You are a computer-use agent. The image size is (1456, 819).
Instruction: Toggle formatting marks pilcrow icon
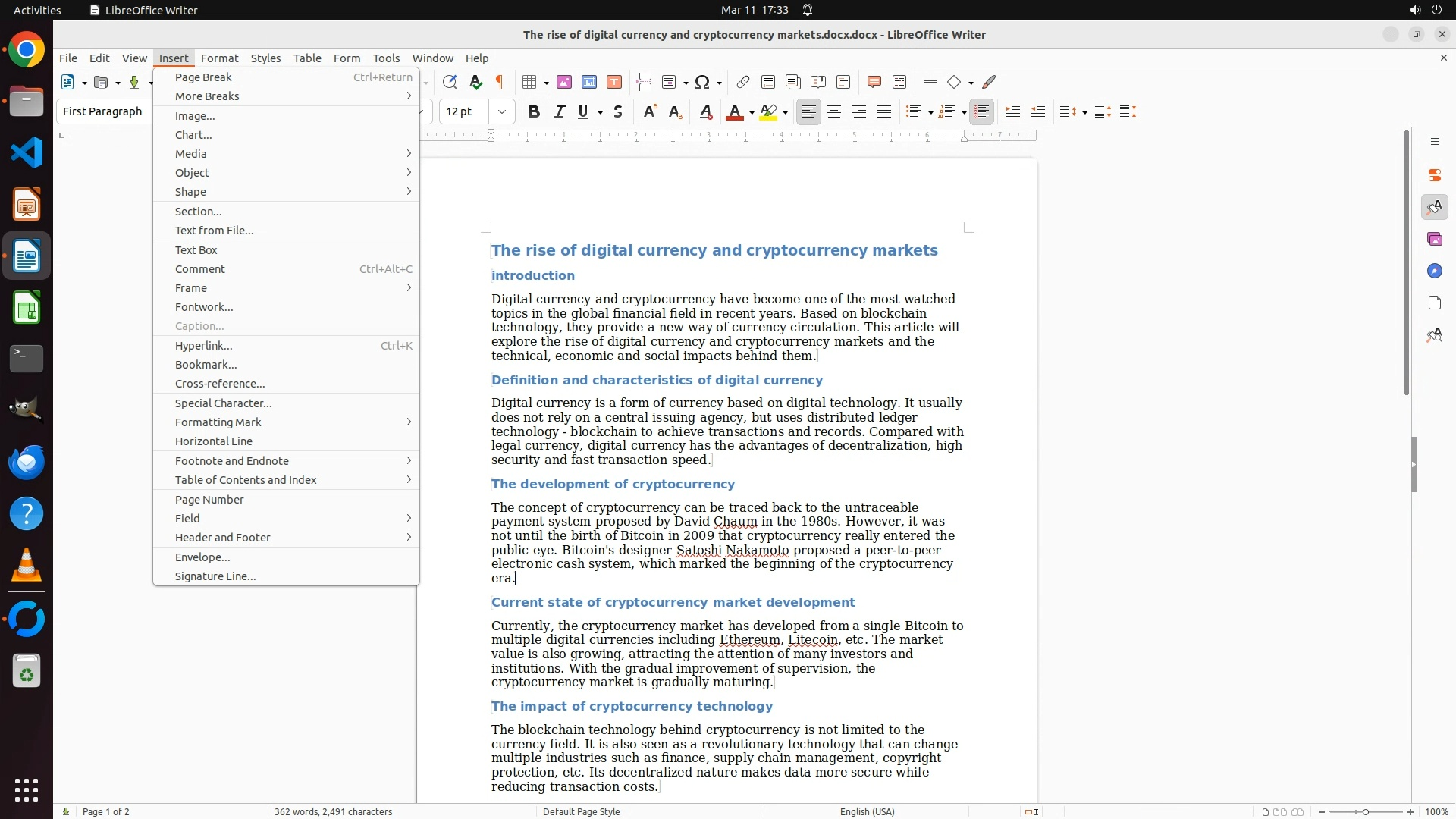[x=500, y=82]
